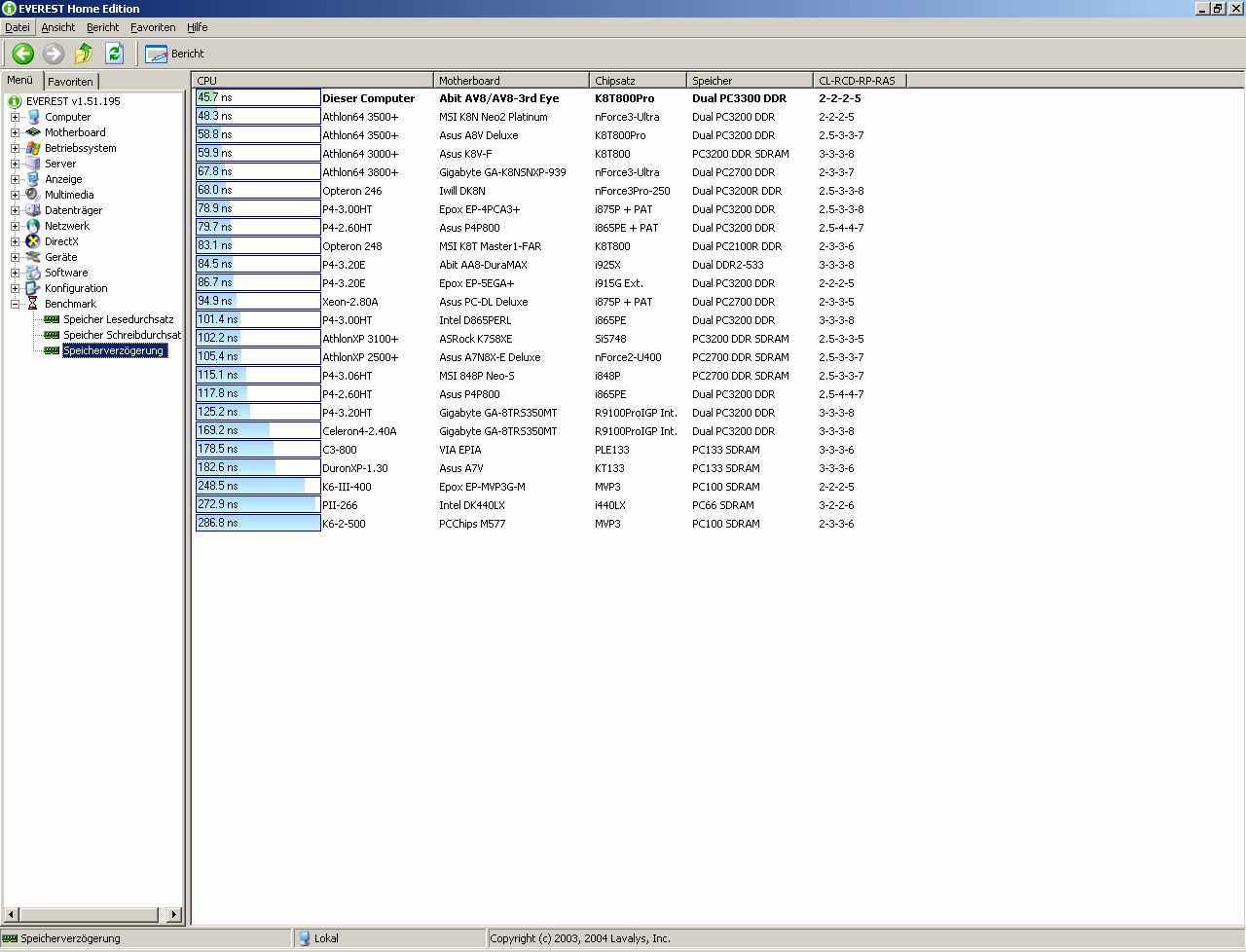The height and width of the screenshot is (952, 1246).
Task: Click the Geräte devices icon
Action: click(x=33, y=257)
